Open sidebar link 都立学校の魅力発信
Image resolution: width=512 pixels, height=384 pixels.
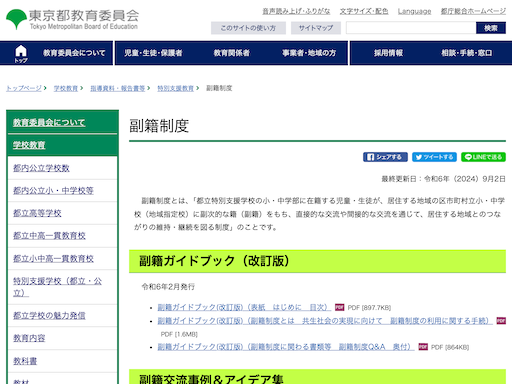click(x=49, y=315)
